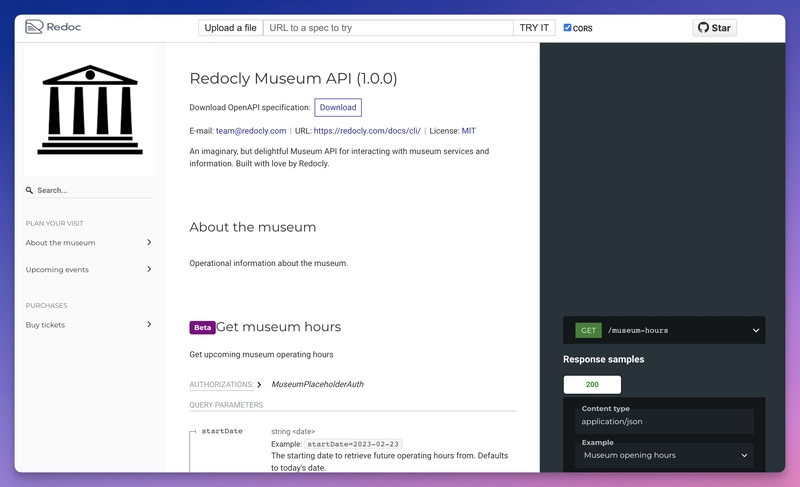Click the Redocly Museum API title

click(x=293, y=79)
